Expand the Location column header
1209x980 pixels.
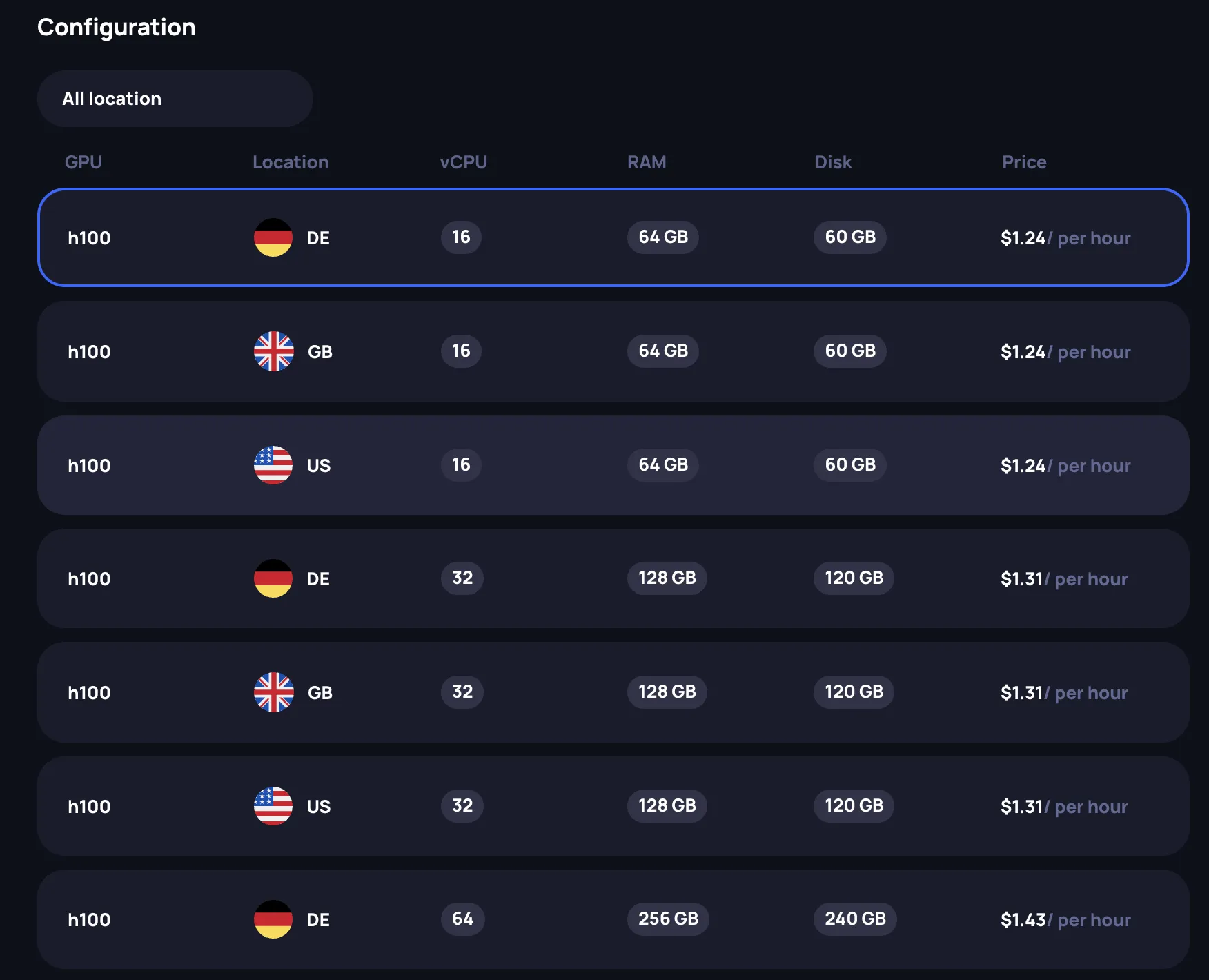pyautogui.click(x=291, y=161)
